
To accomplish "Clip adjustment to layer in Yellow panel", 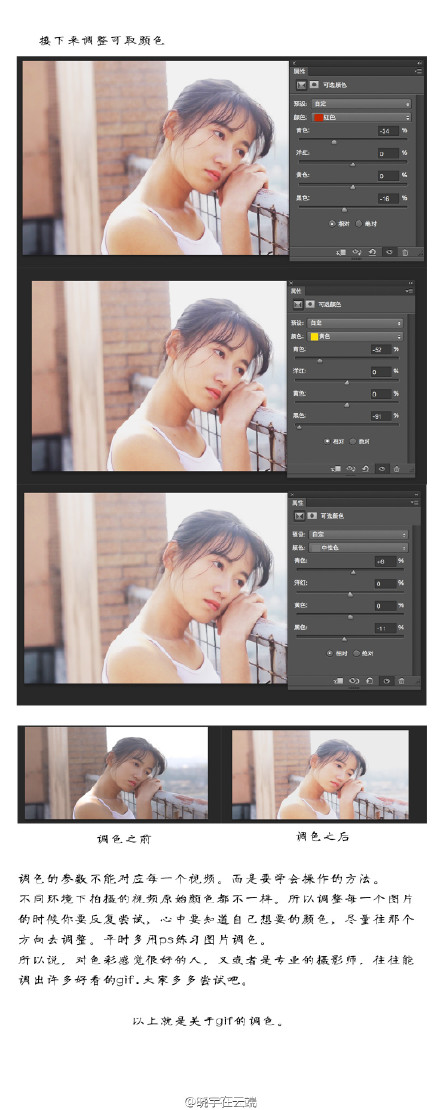I will point(337,469).
